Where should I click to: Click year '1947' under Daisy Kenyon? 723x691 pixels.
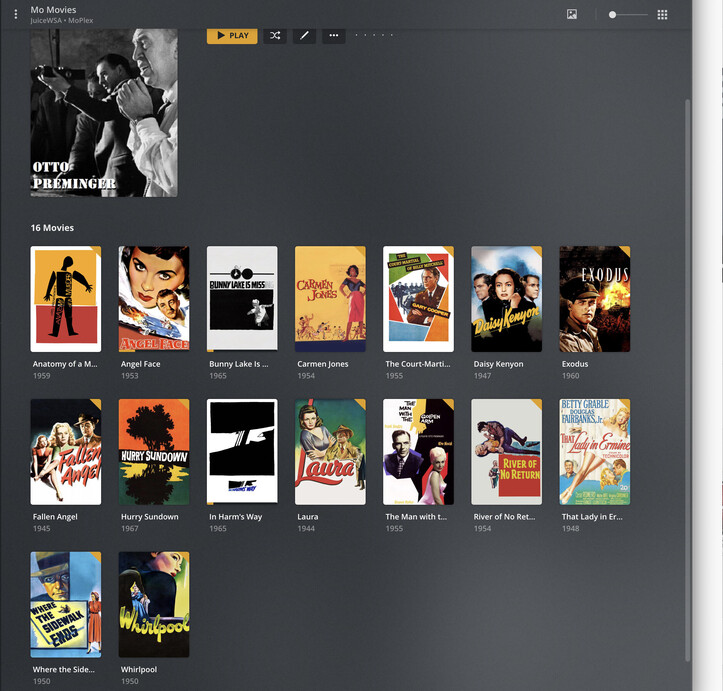click(x=482, y=376)
